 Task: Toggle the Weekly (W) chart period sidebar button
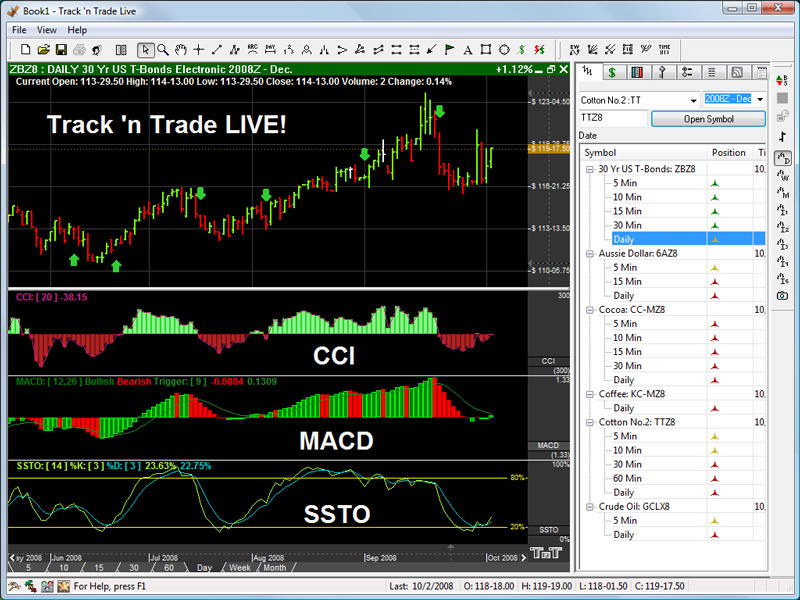pos(782,176)
